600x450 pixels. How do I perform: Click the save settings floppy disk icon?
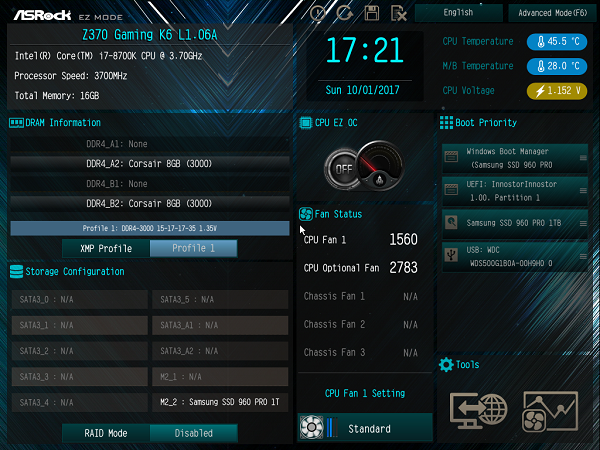pyautogui.click(x=372, y=13)
